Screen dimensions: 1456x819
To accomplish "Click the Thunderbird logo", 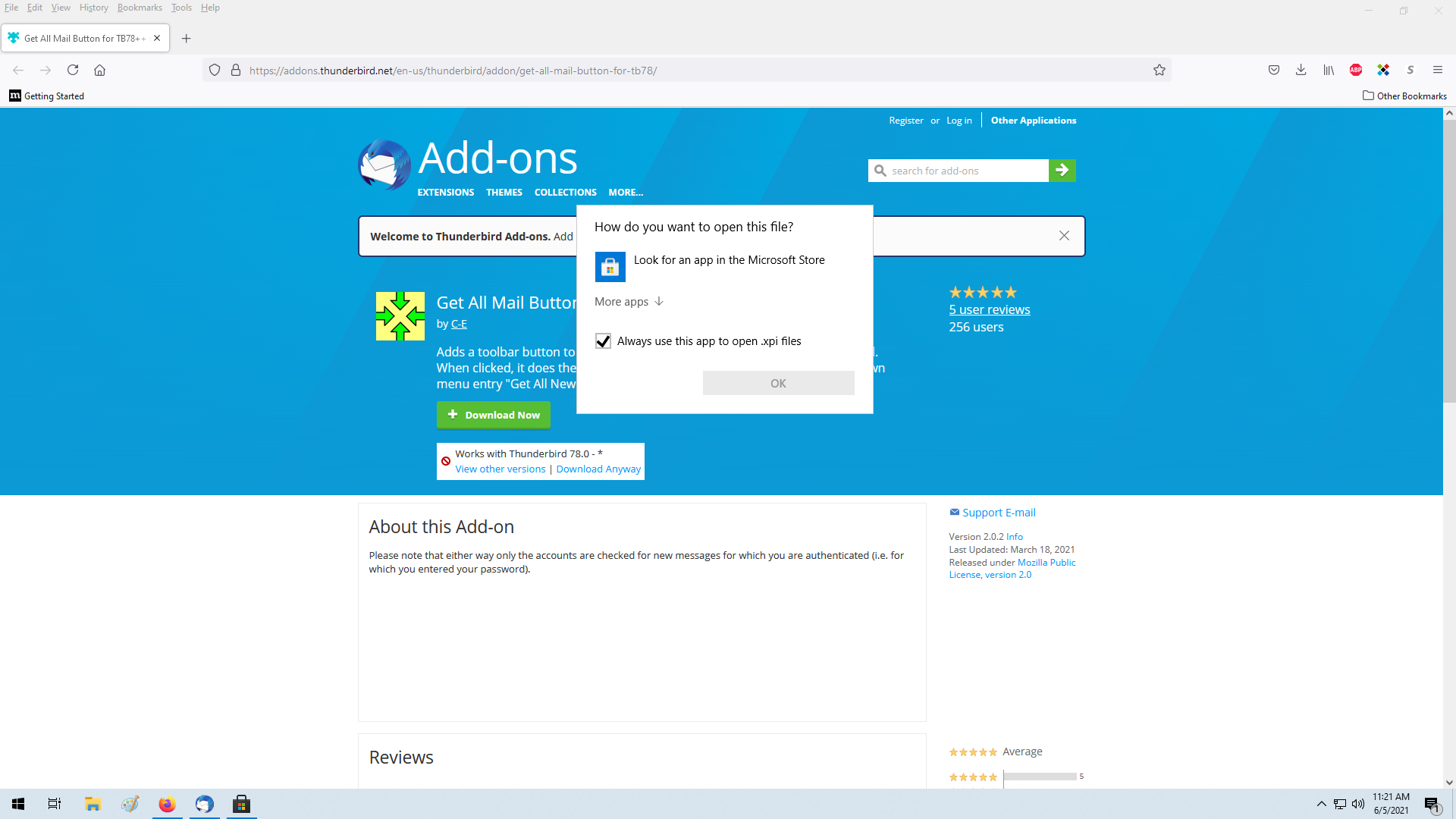I will click(385, 165).
